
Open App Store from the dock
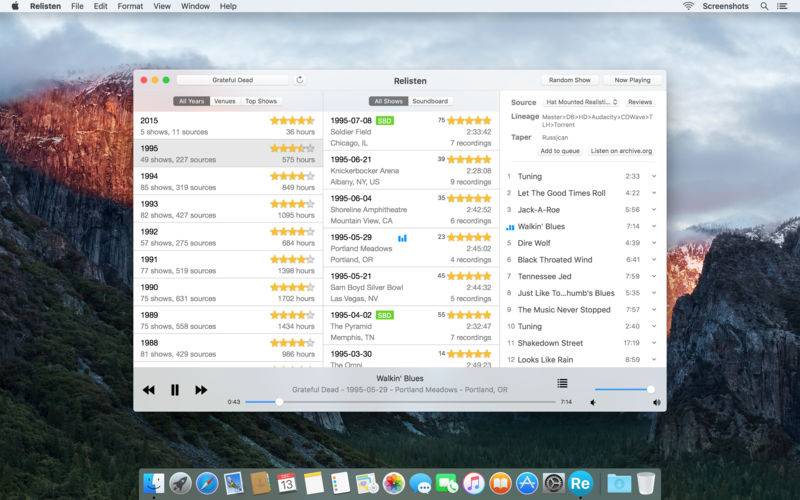pos(527,483)
